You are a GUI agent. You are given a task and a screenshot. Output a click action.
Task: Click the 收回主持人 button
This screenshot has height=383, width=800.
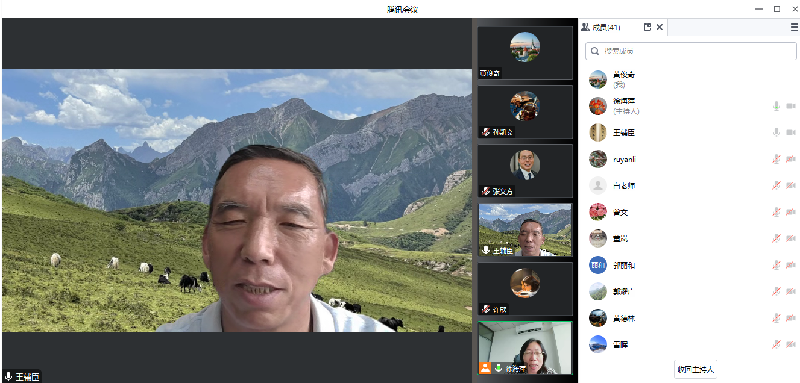695,369
